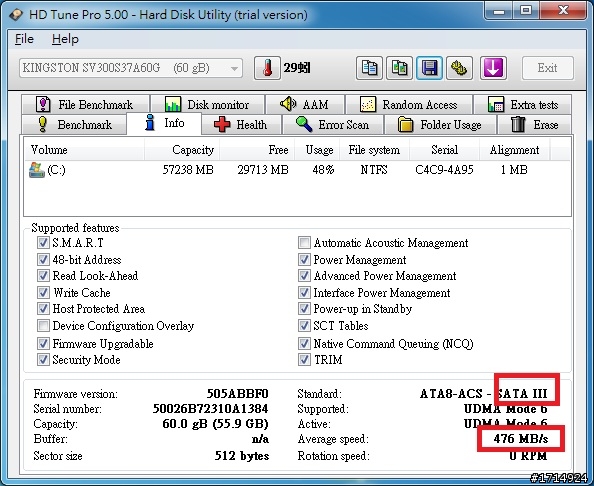The image size is (594, 486).
Task: Switch to the Disk monitor tab
Action: click(208, 105)
